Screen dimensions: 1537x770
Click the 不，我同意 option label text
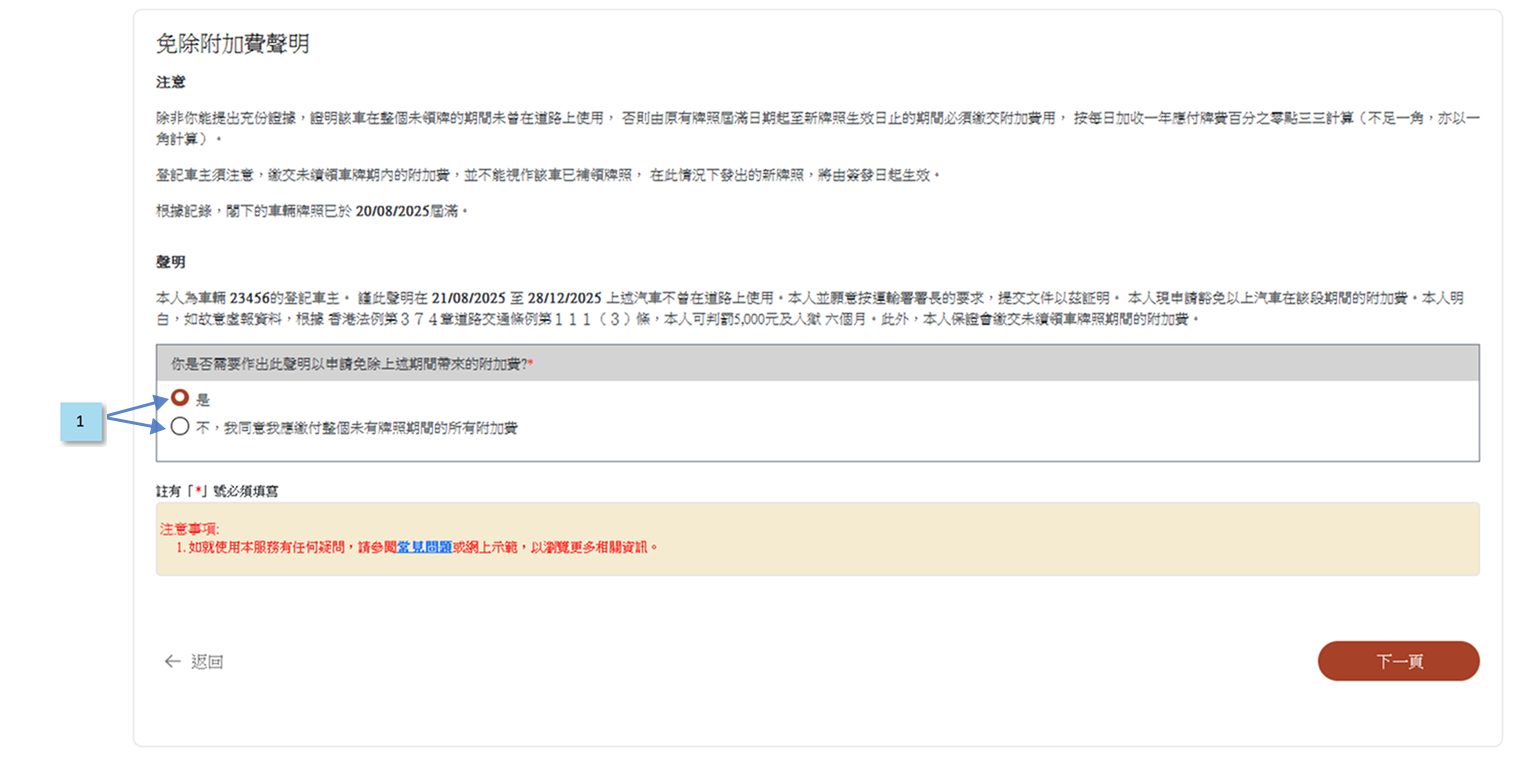click(356, 428)
